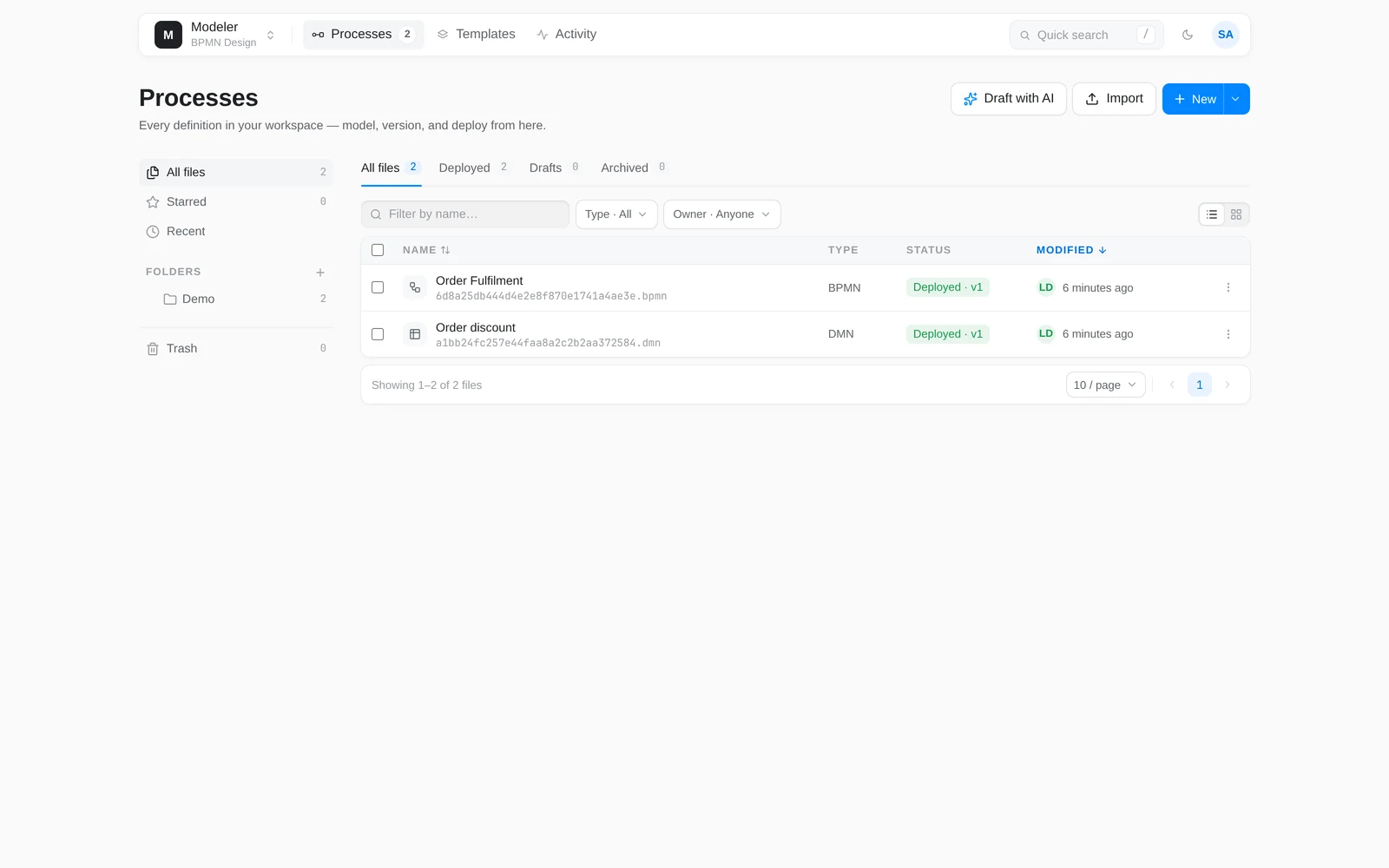Image resolution: width=1389 pixels, height=868 pixels.
Task: Toggle dark mode moon icon
Action: (x=1188, y=35)
